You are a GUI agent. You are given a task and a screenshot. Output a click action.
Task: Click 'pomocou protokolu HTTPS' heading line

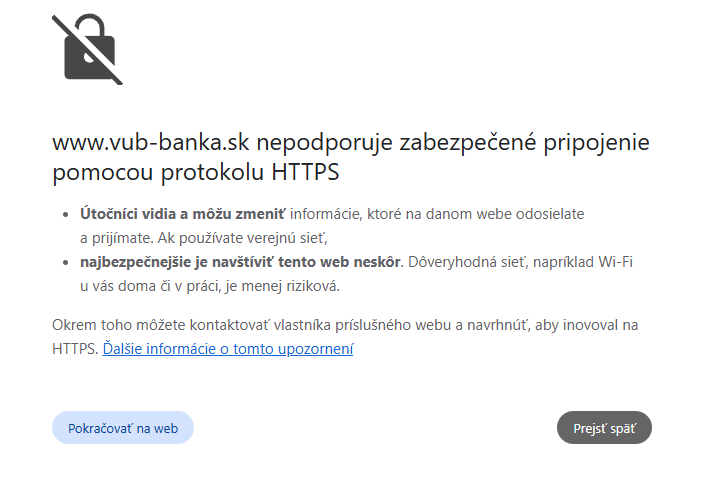(x=196, y=172)
